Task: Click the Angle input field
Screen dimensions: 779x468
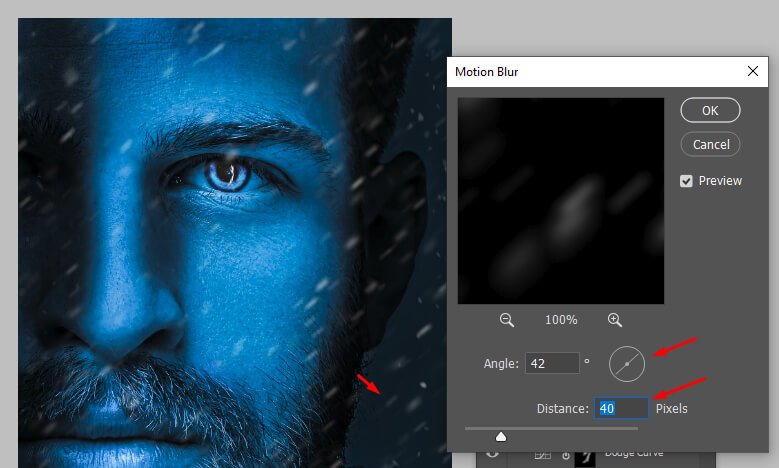Action: coord(552,363)
